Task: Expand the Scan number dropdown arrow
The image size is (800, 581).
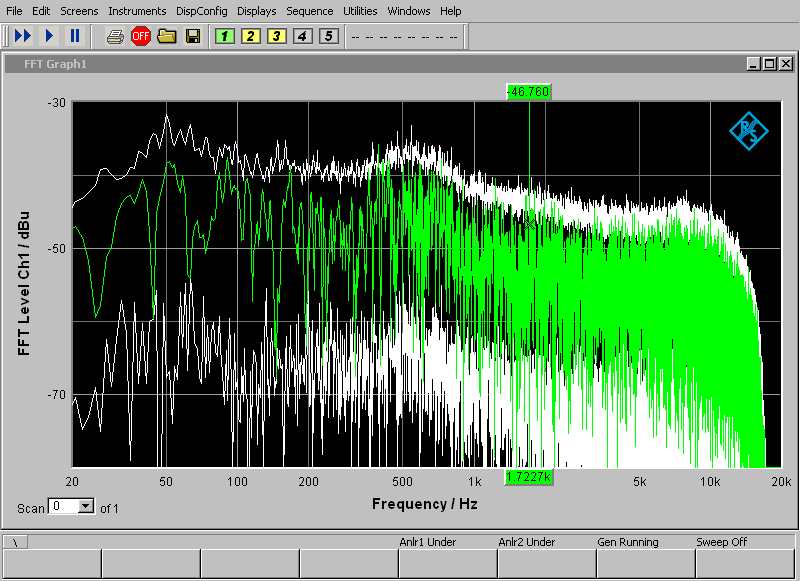Action: click(86, 506)
